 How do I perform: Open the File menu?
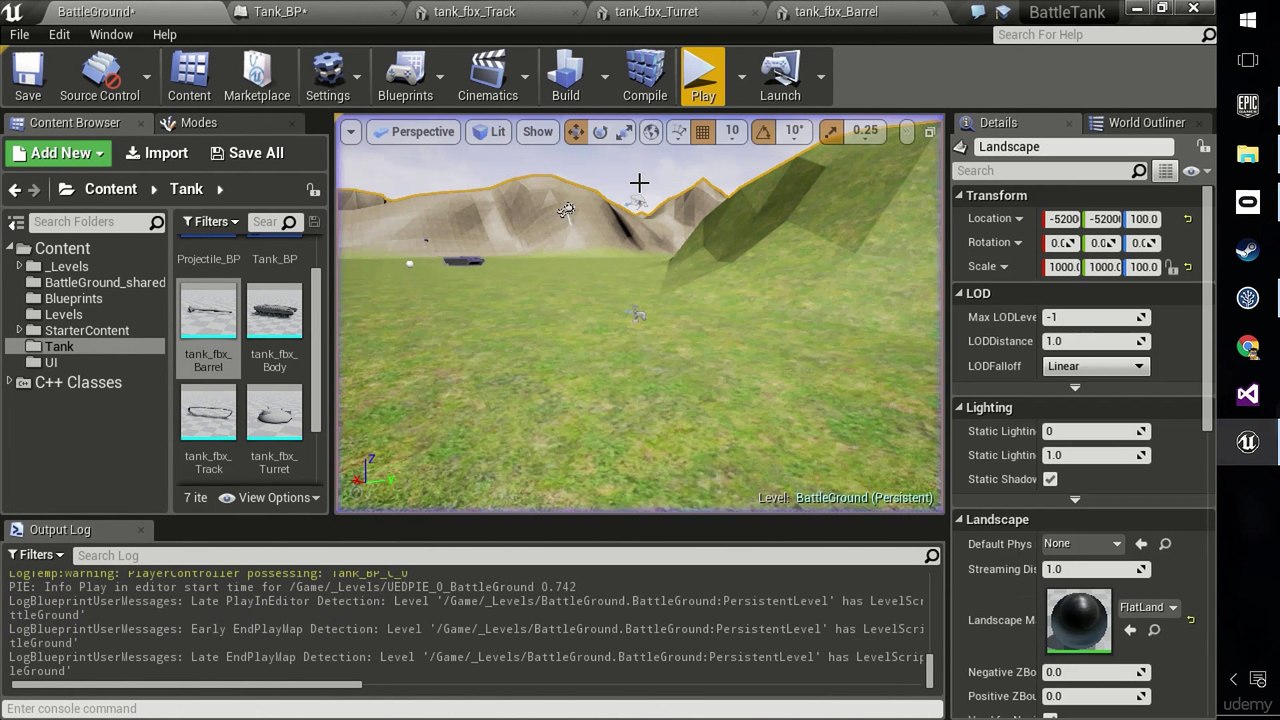pos(19,35)
